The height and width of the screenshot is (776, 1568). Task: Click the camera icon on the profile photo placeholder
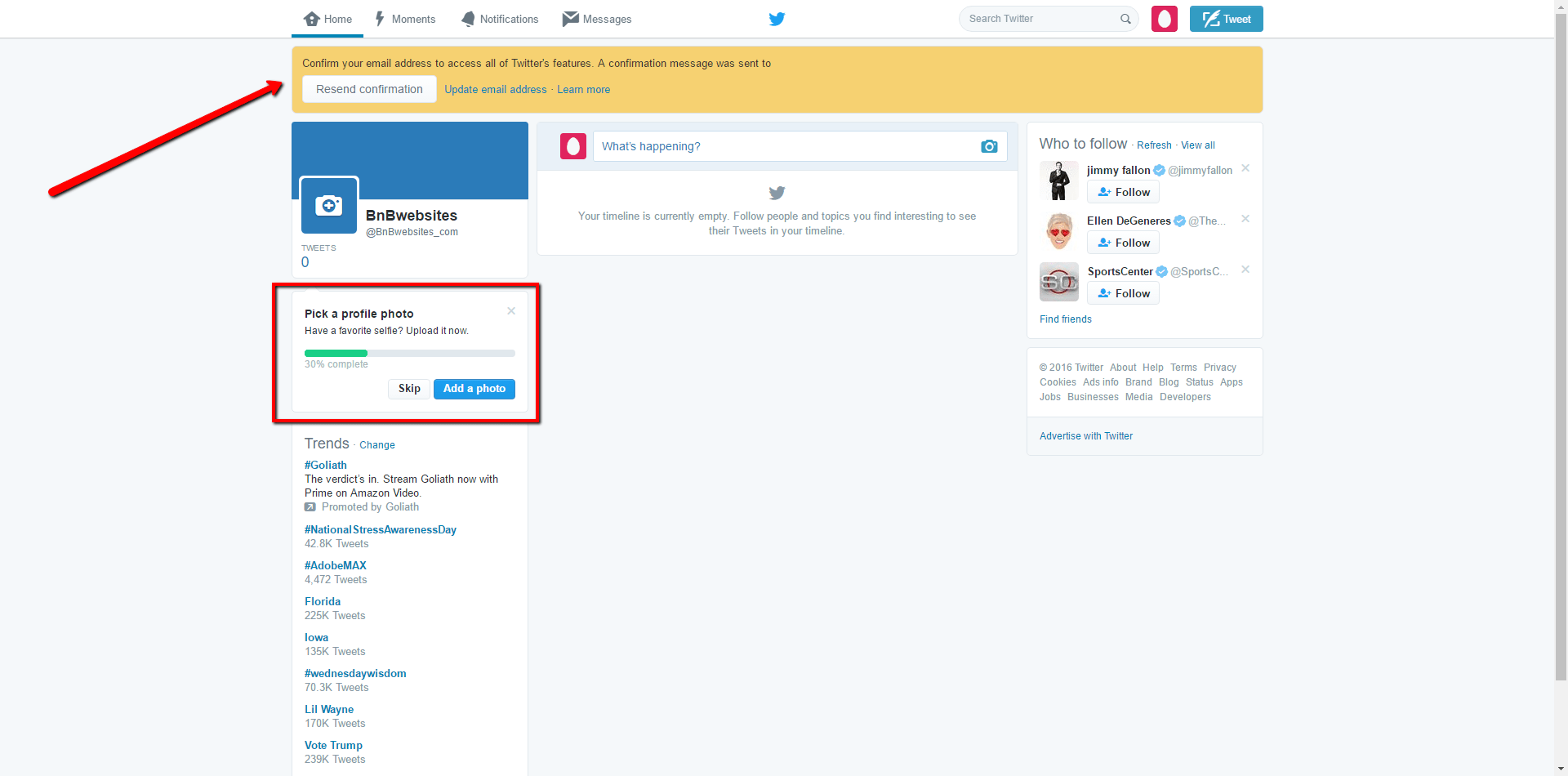click(x=328, y=205)
